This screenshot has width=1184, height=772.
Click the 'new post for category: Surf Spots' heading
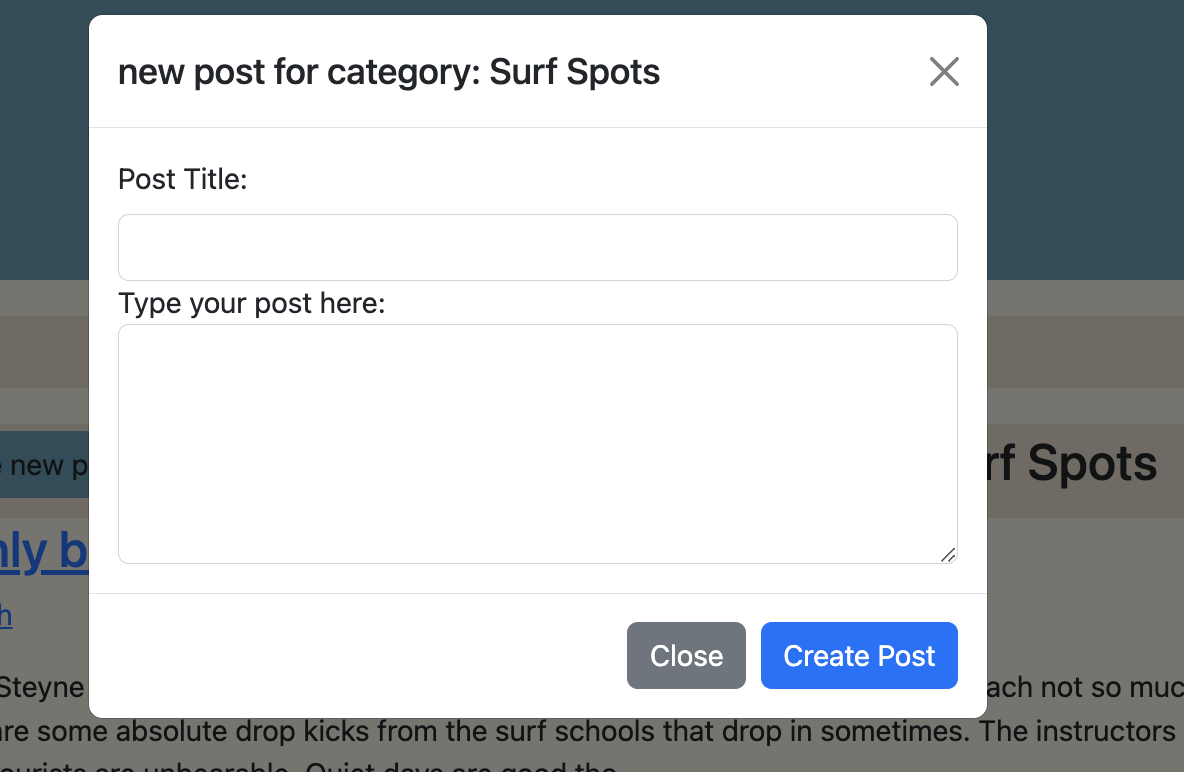pyautogui.click(x=389, y=72)
